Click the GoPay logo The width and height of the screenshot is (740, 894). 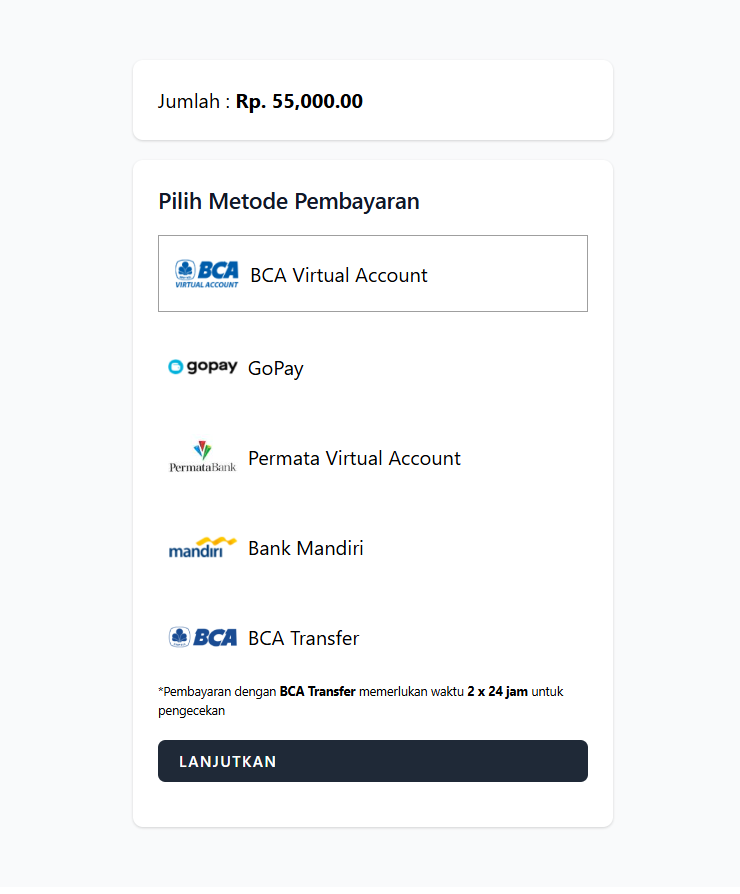coord(203,367)
